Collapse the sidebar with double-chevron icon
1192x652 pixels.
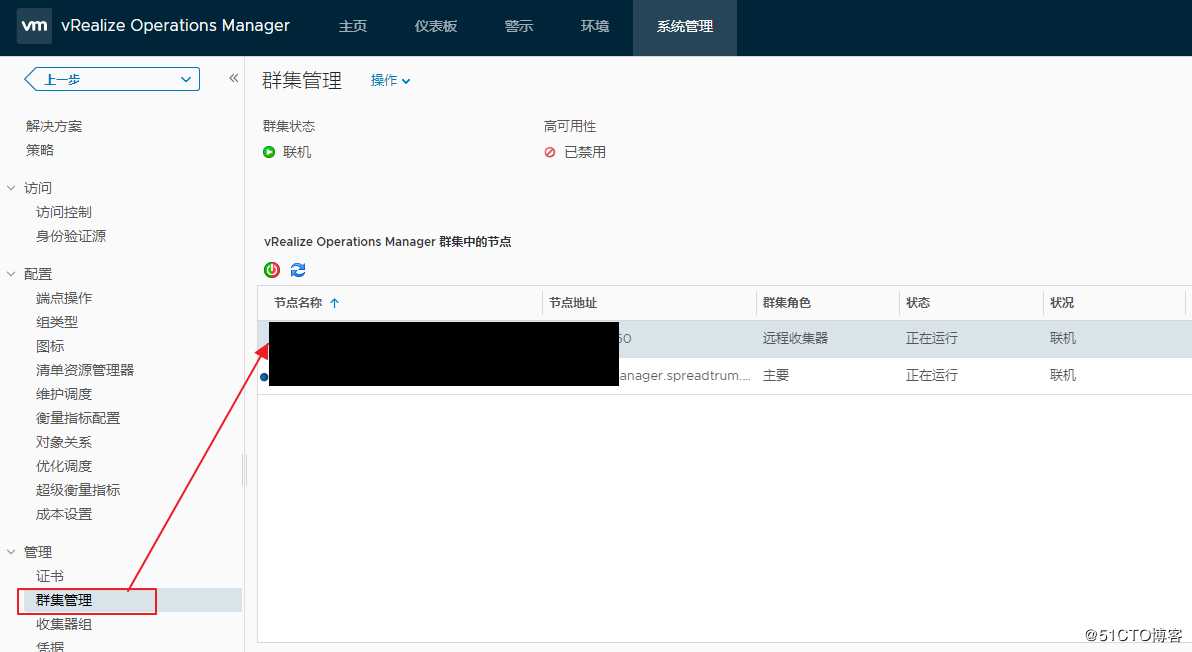coord(233,78)
